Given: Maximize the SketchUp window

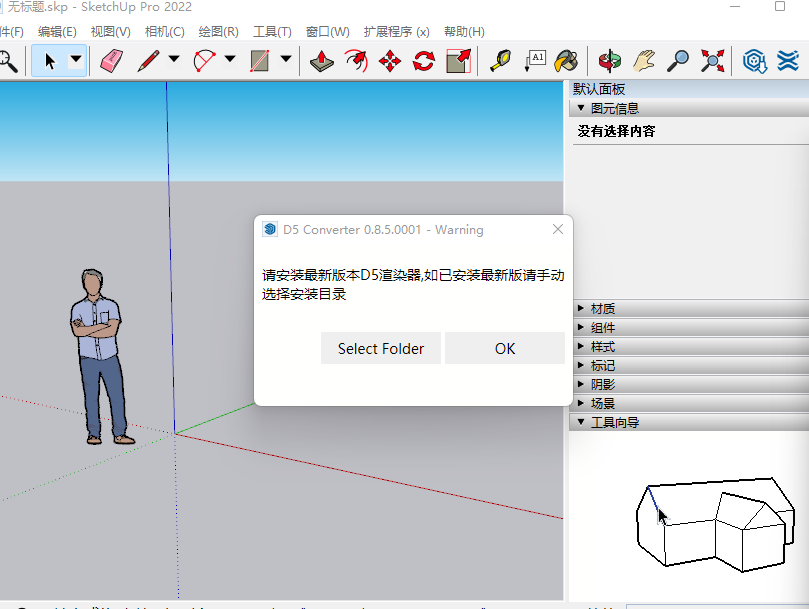Looking at the screenshot, I should coord(780,6).
